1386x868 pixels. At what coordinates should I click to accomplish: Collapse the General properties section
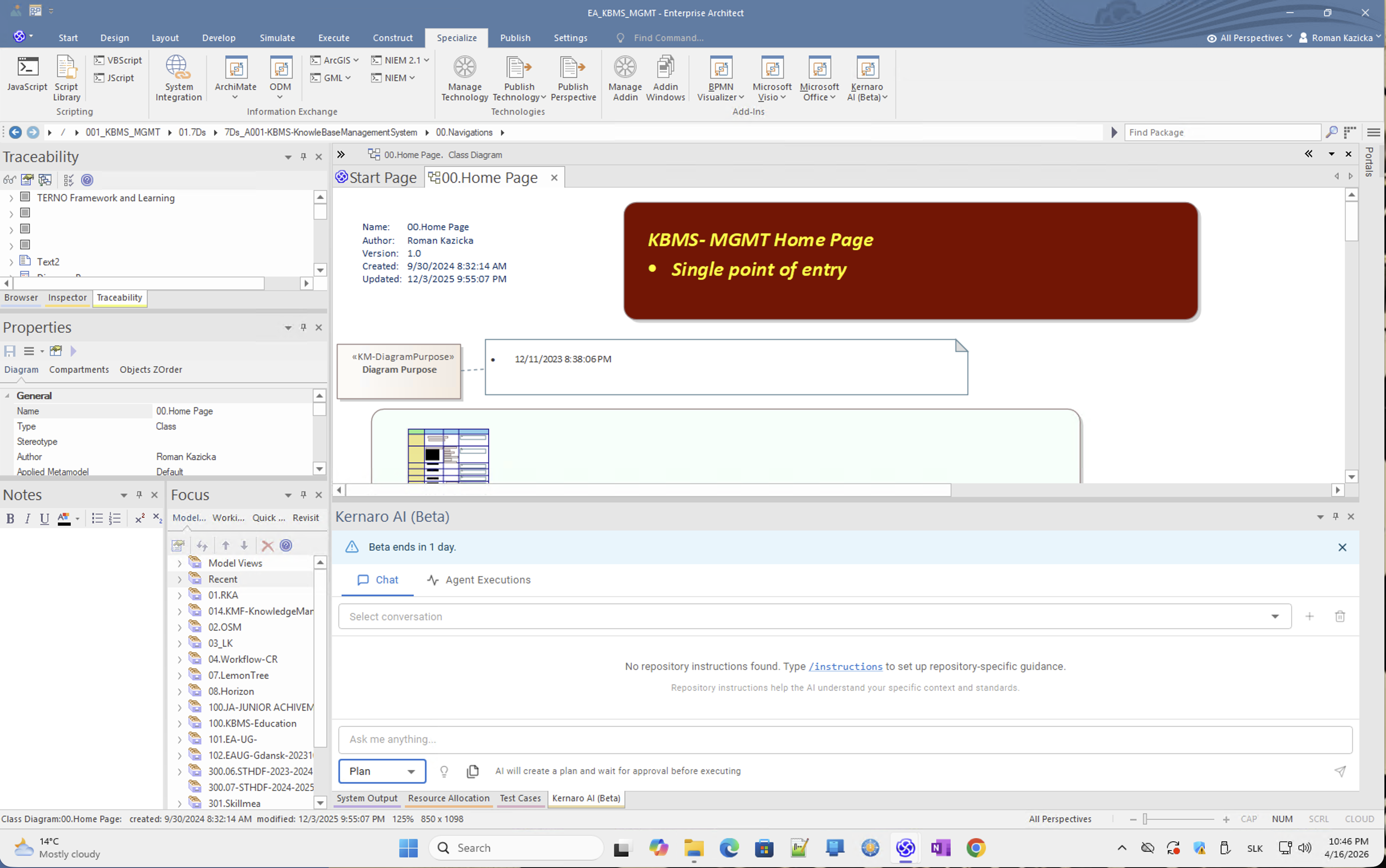click(x=8, y=396)
